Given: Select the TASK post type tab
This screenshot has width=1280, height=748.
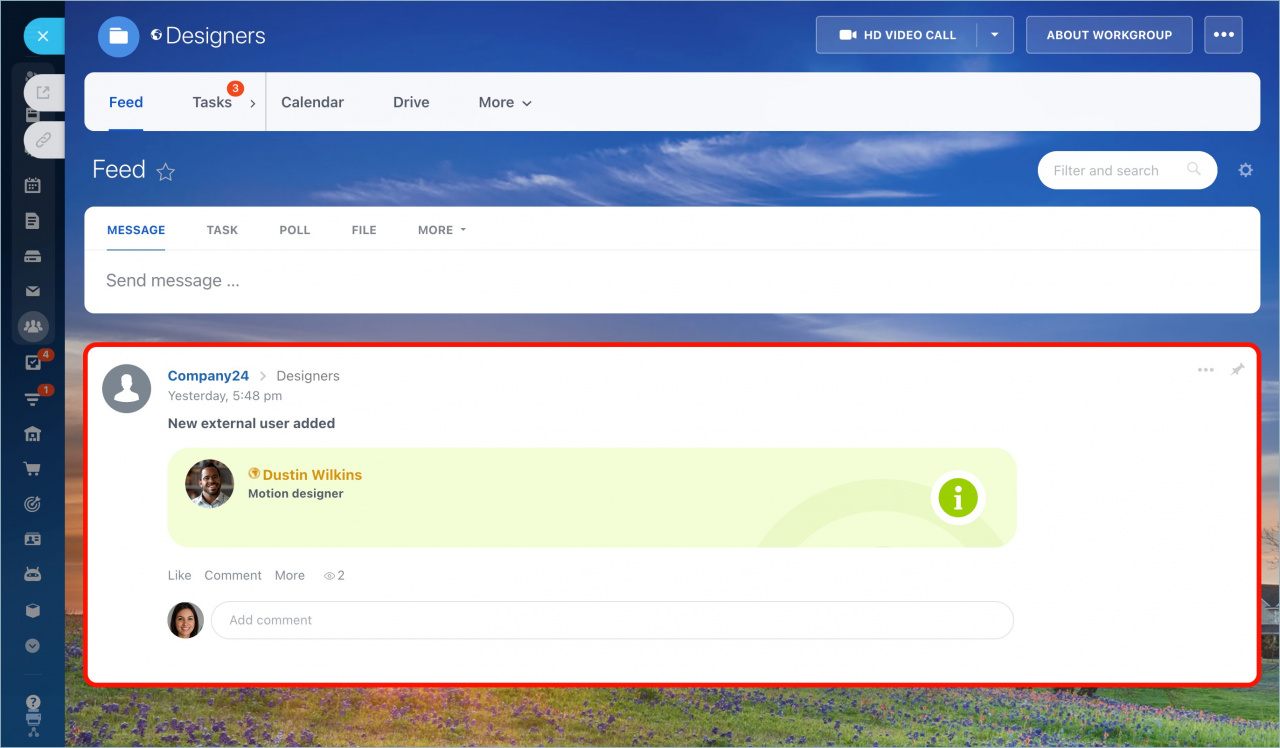Looking at the screenshot, I should point(222,230).
